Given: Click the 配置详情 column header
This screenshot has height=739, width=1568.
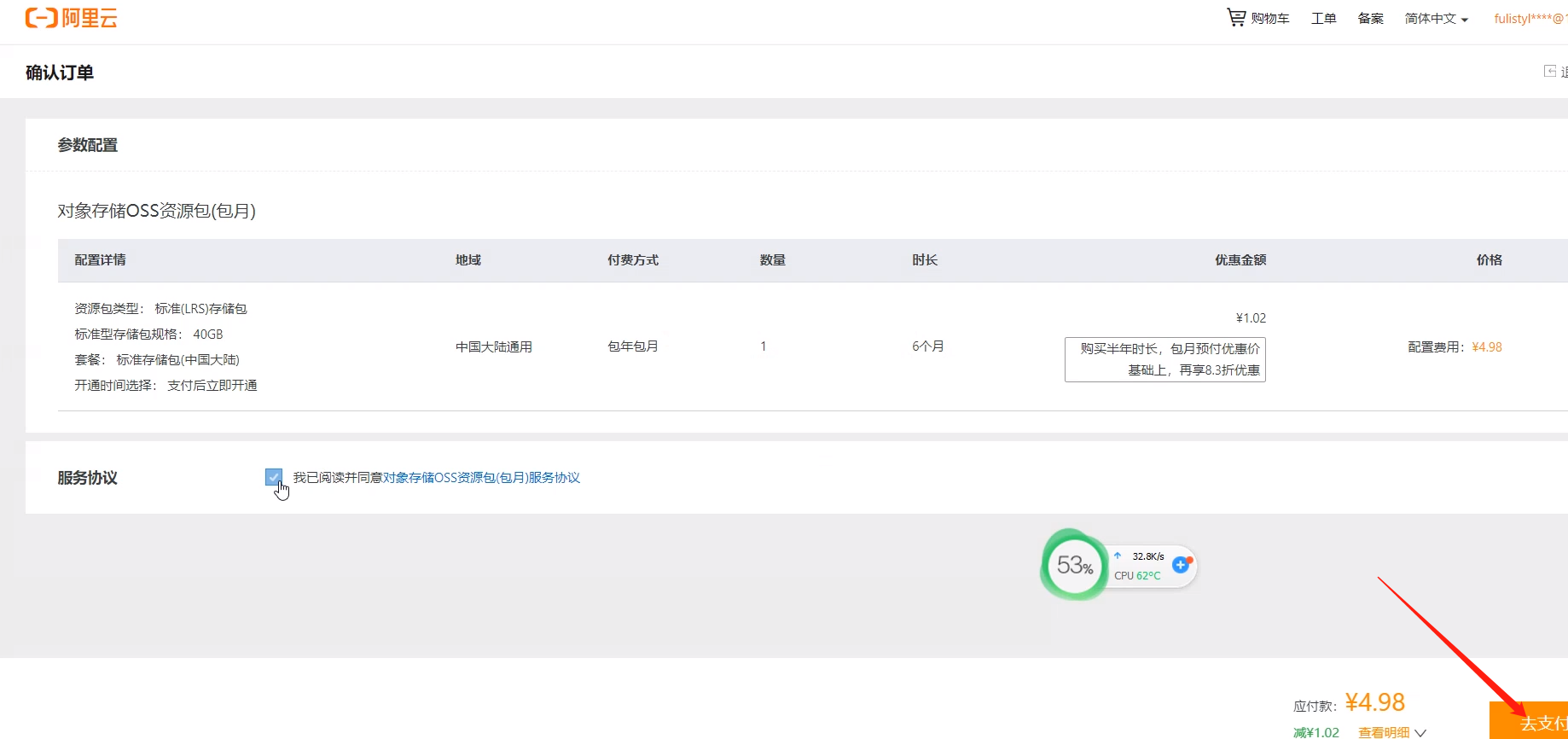Looking at the screenshot, I should [100, 259].
